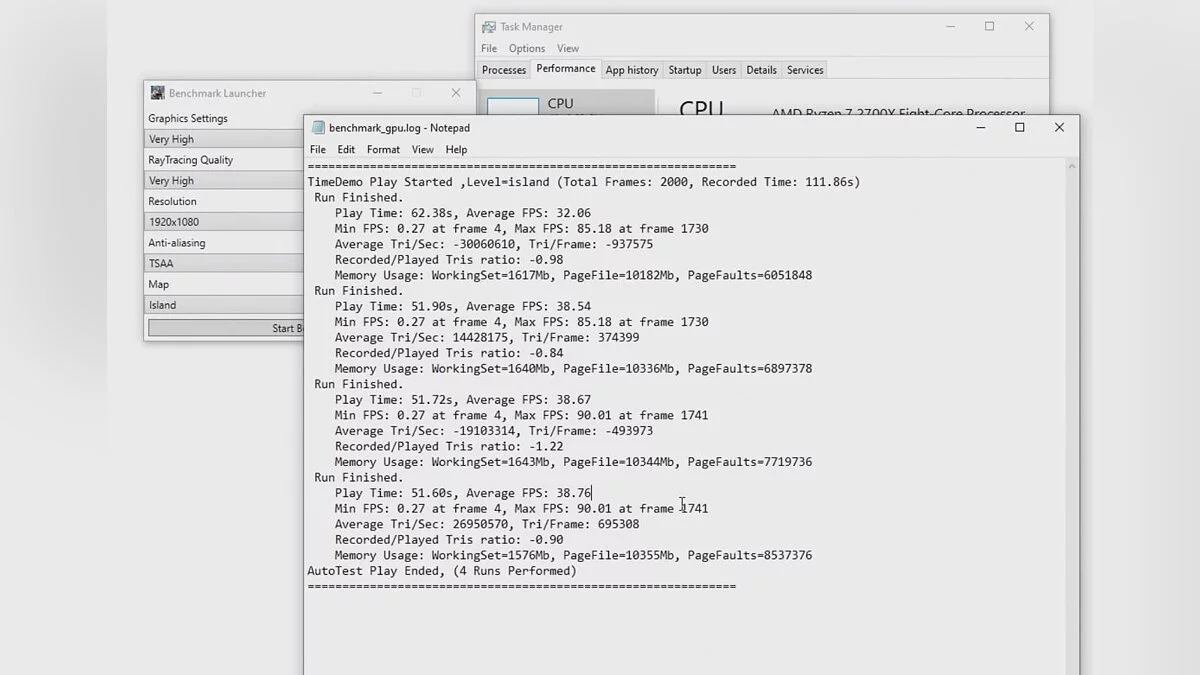Screen dimensions: 1200x675
Task: Click the RayTracing Quality label in launcher
Action: (191, 160)
